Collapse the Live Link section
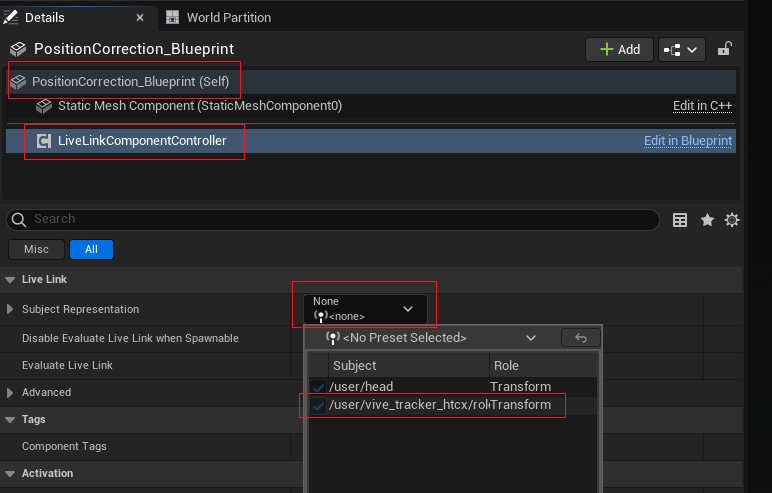The width and height of the screenshot is (772, 493). [x=11, y=280]
